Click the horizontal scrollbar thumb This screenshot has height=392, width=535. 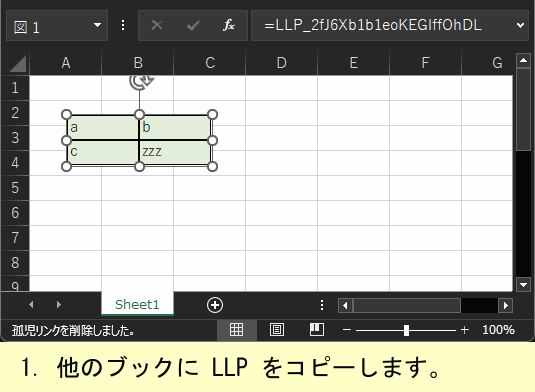pyautogui.click(x=407, y=305)
